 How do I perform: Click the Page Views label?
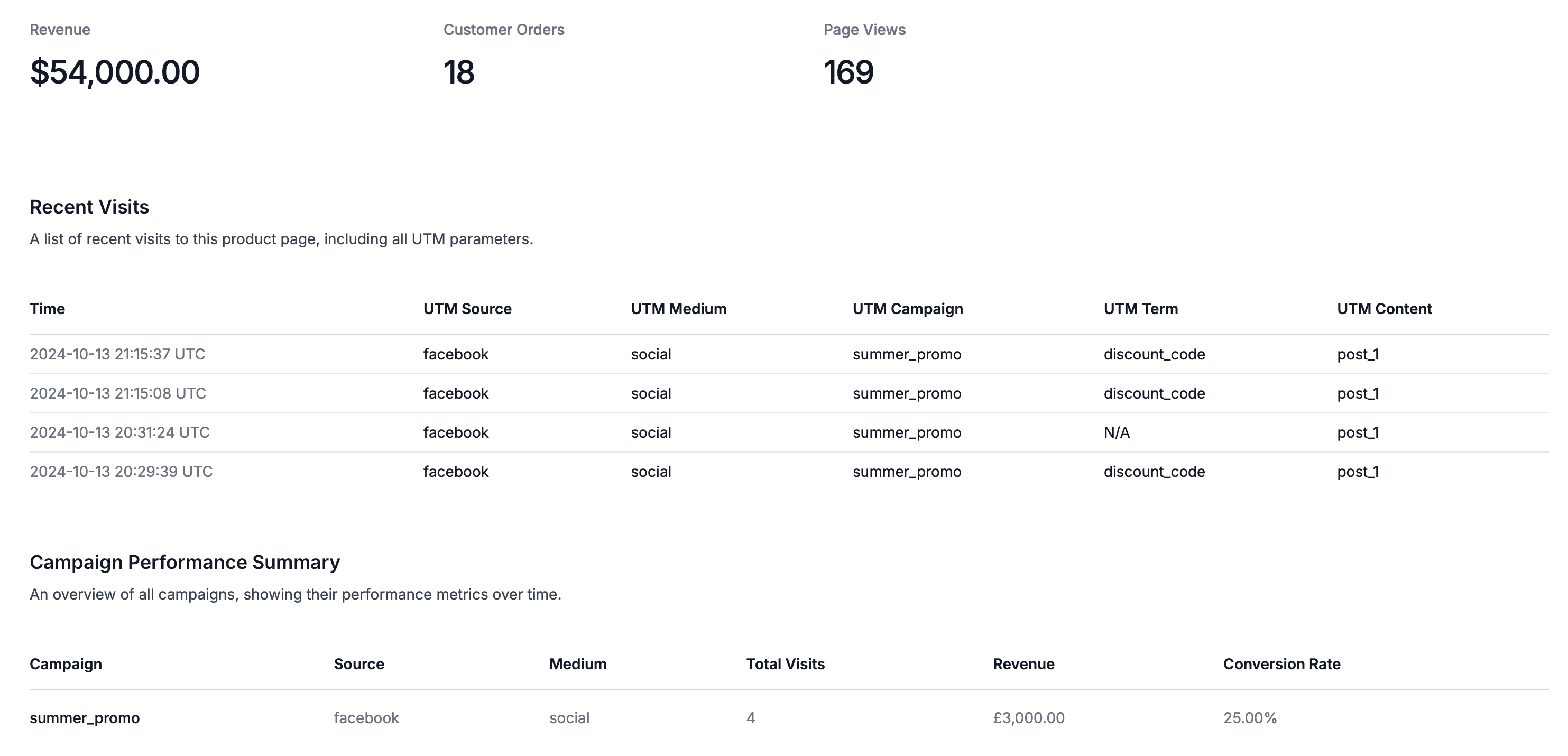(864, 30)
